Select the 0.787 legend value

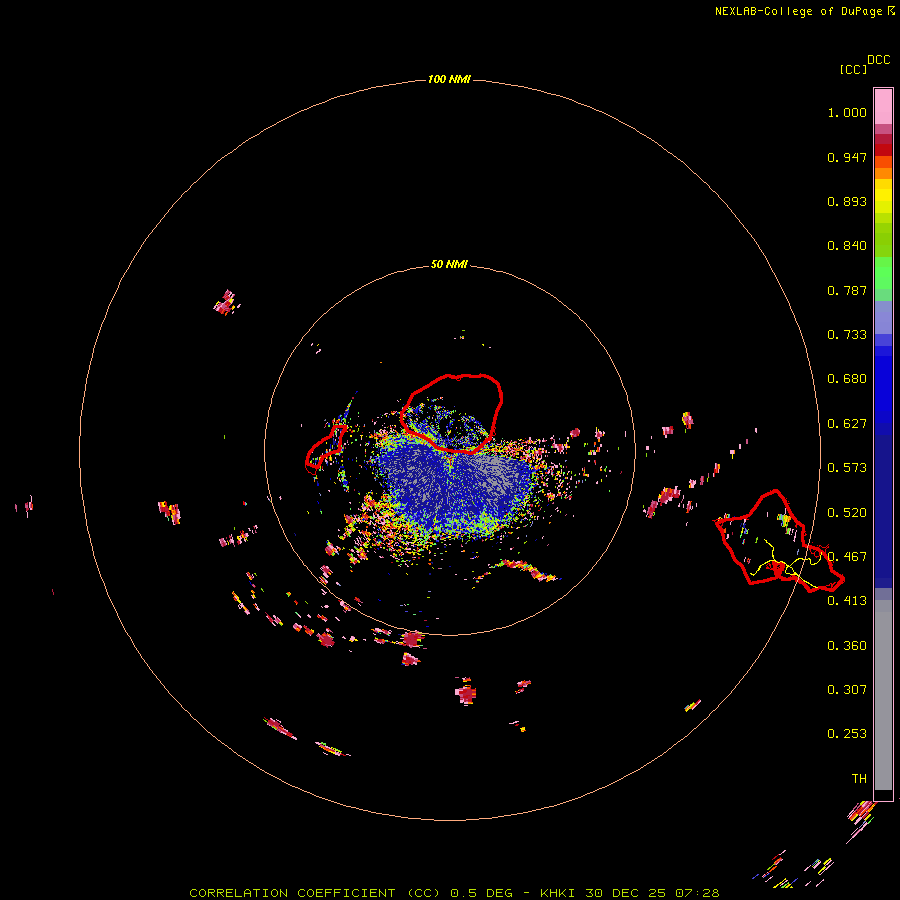(847, 290)
